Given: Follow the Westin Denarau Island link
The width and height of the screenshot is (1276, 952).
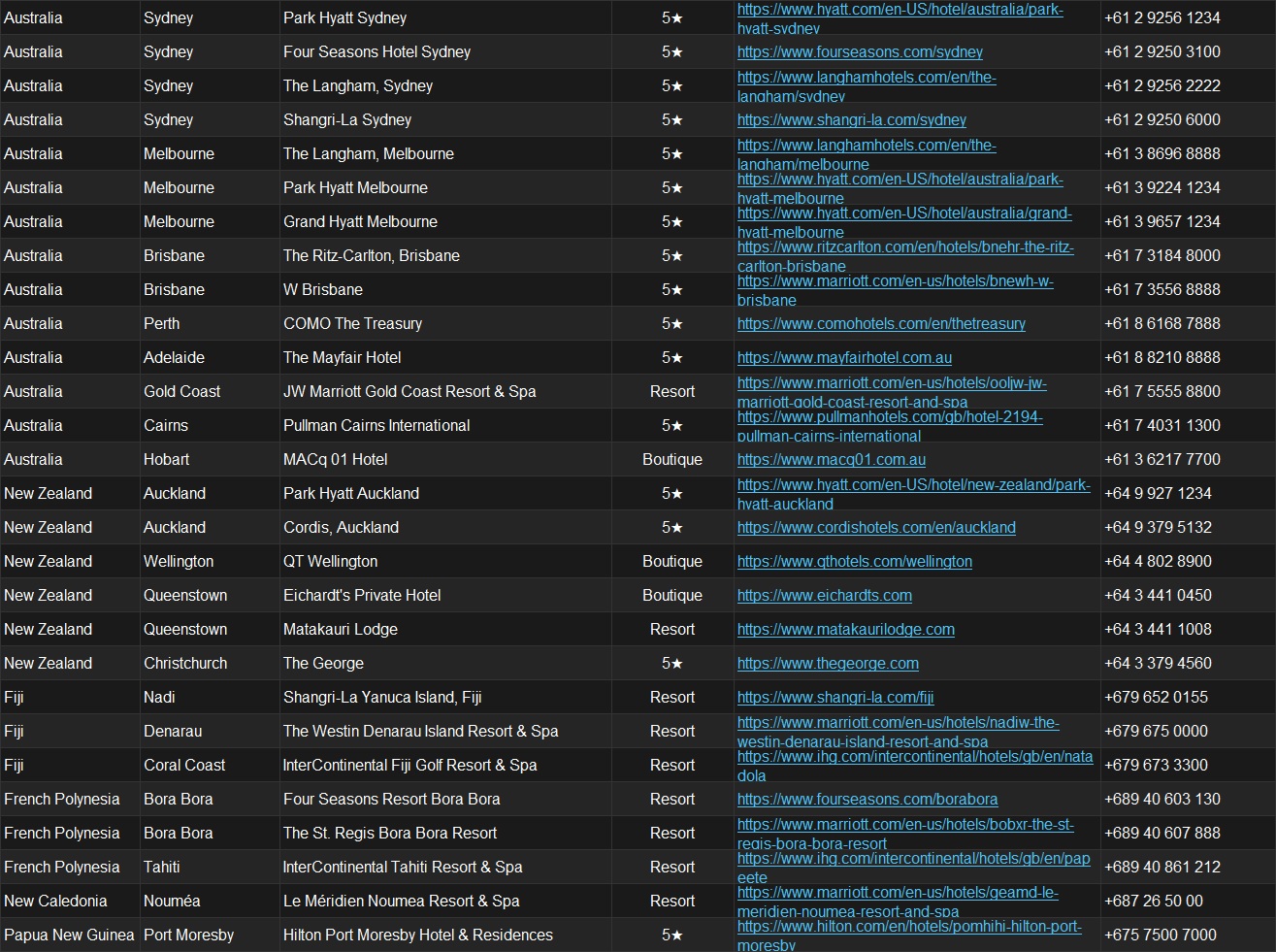Looking at the screenshot, I should point(899,731).
